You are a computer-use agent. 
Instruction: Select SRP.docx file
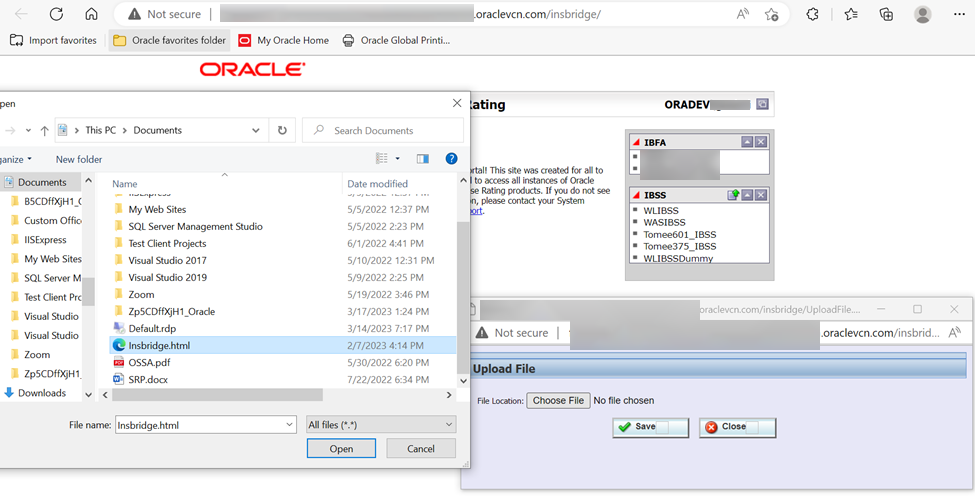(x=283, y=380)
